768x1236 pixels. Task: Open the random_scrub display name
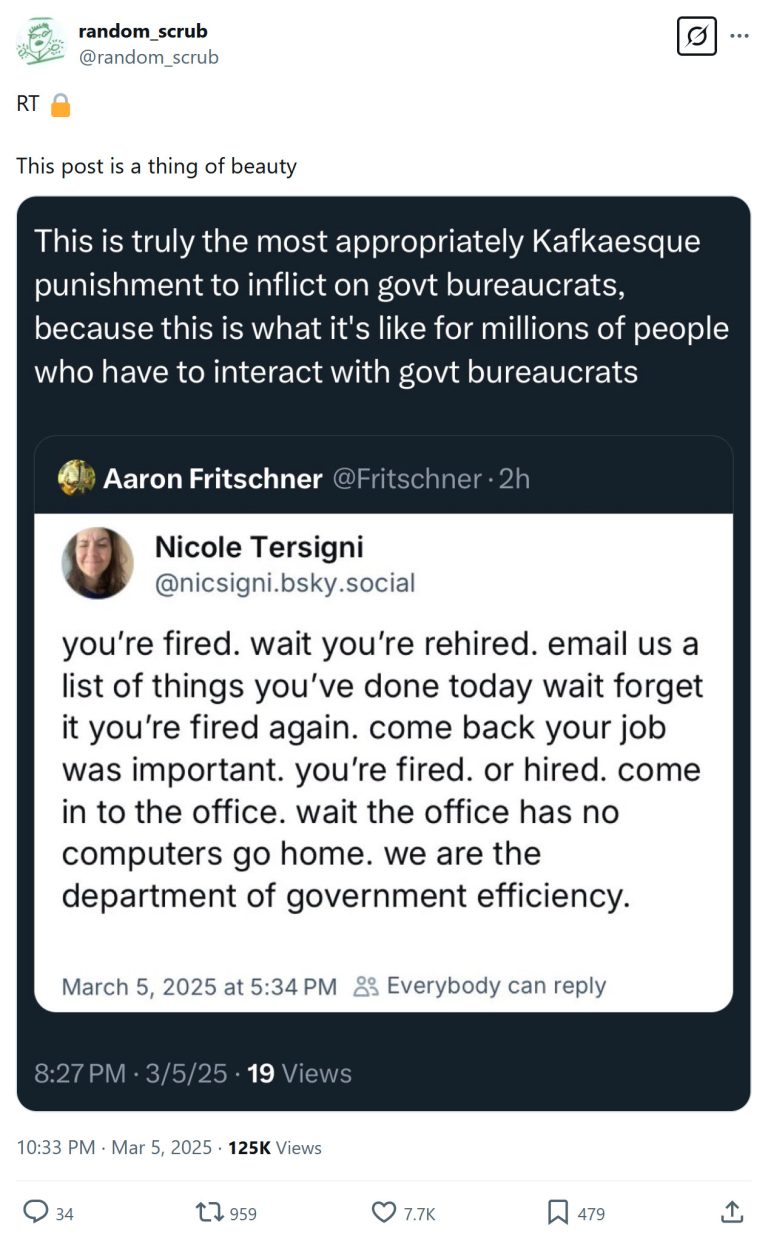pos(143,32)
